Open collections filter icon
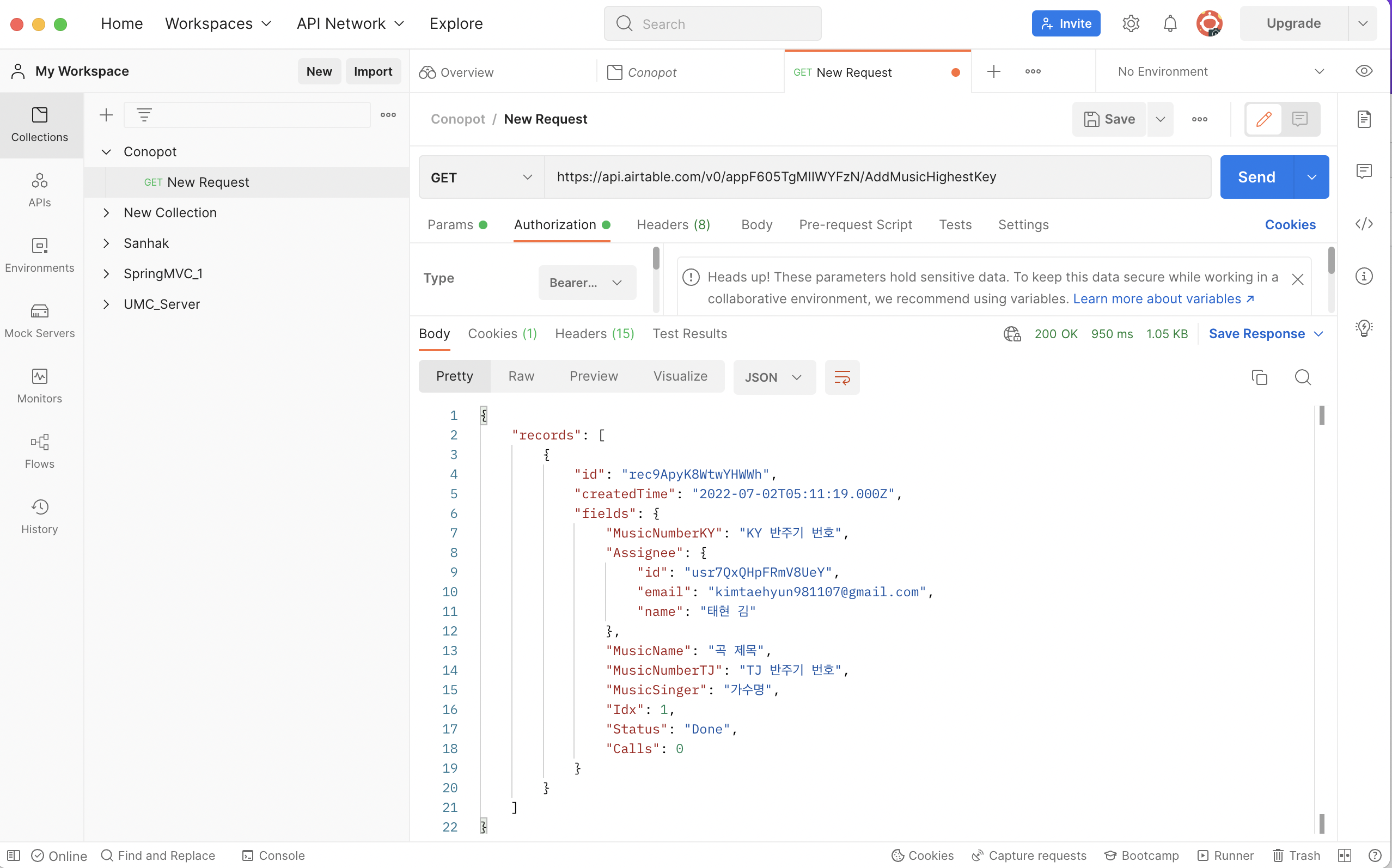 (x=144, y=115)
